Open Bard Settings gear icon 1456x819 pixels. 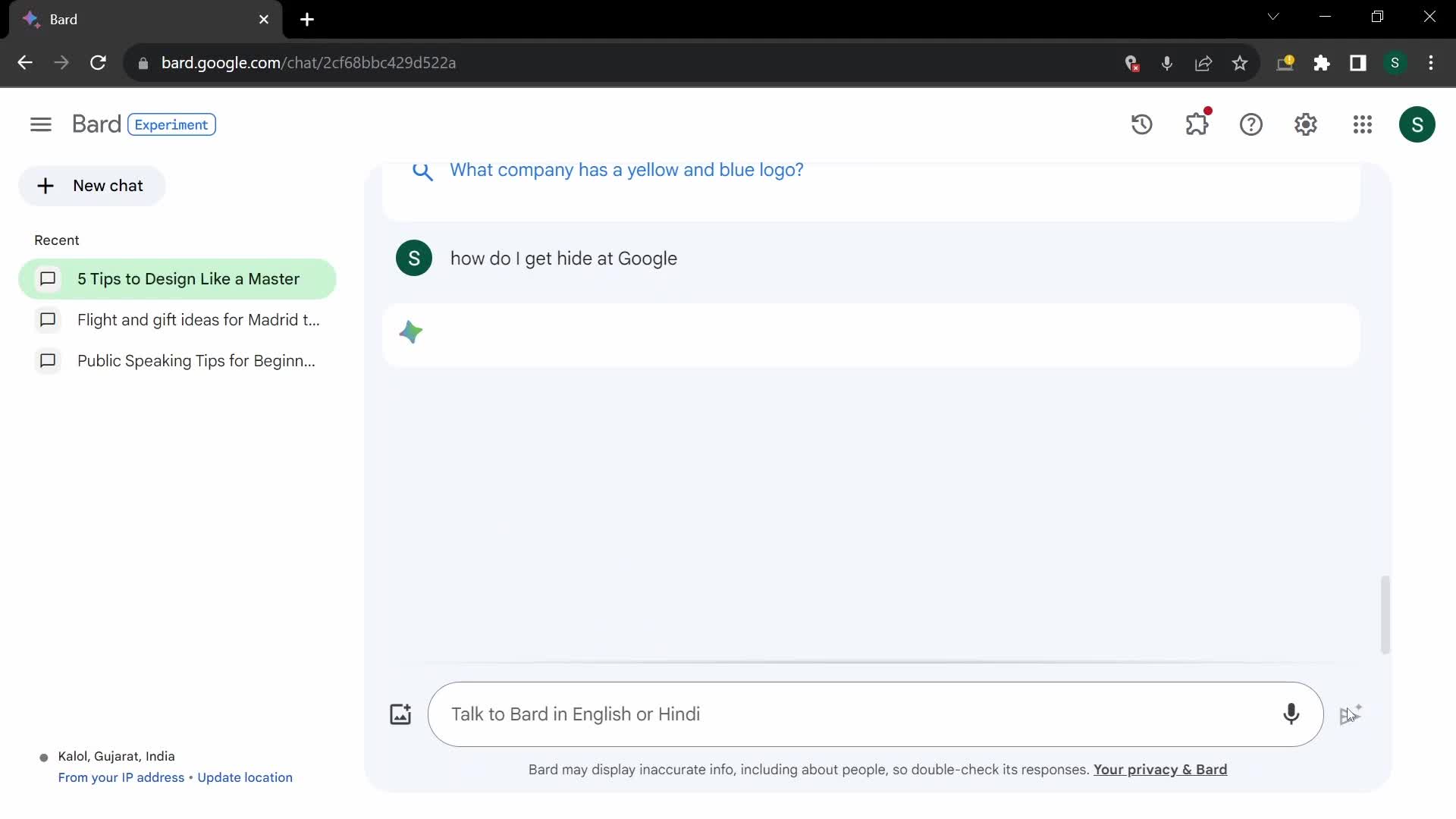tap(1306, 124)
